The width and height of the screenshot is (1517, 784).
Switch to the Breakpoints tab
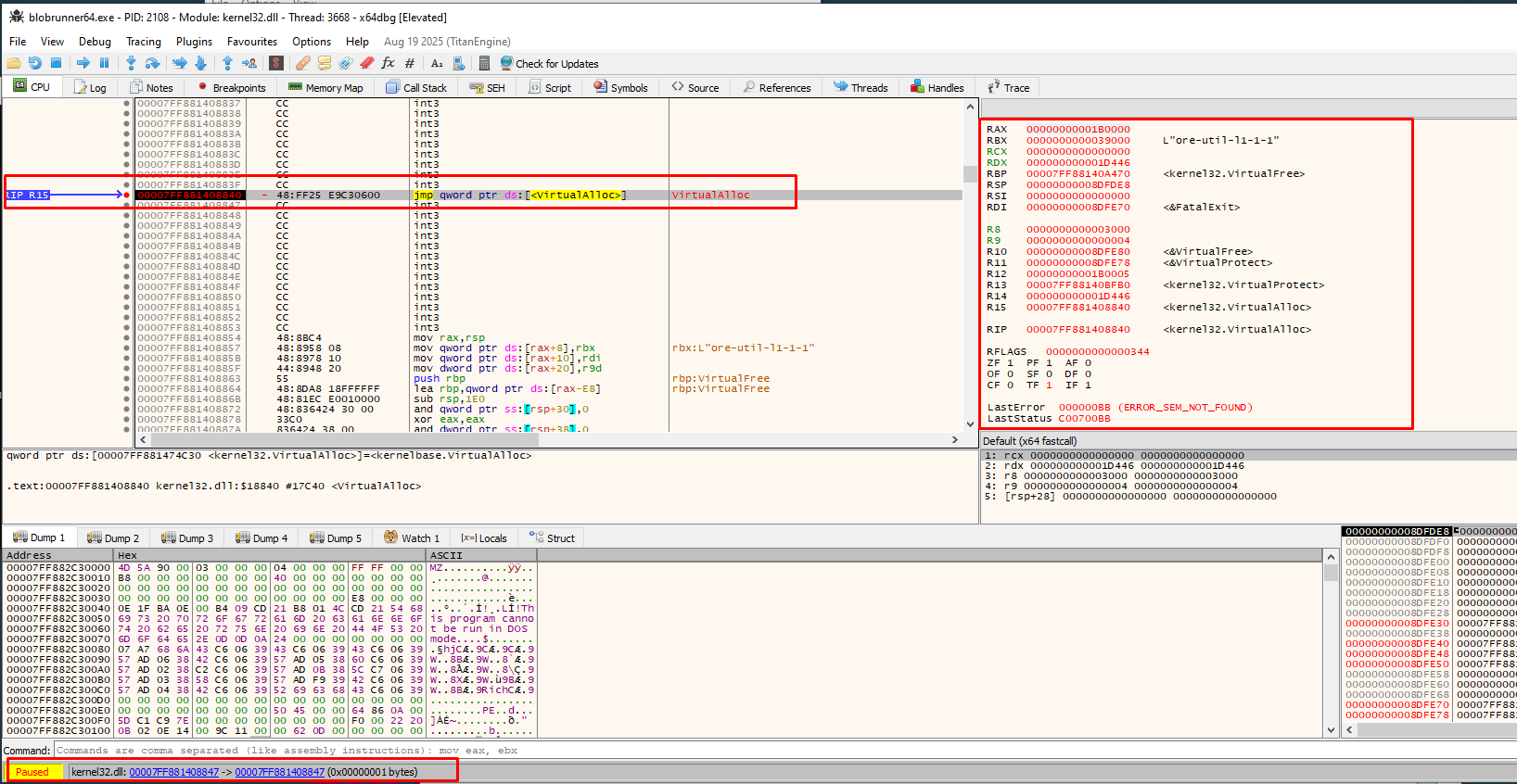coord(232,87)
